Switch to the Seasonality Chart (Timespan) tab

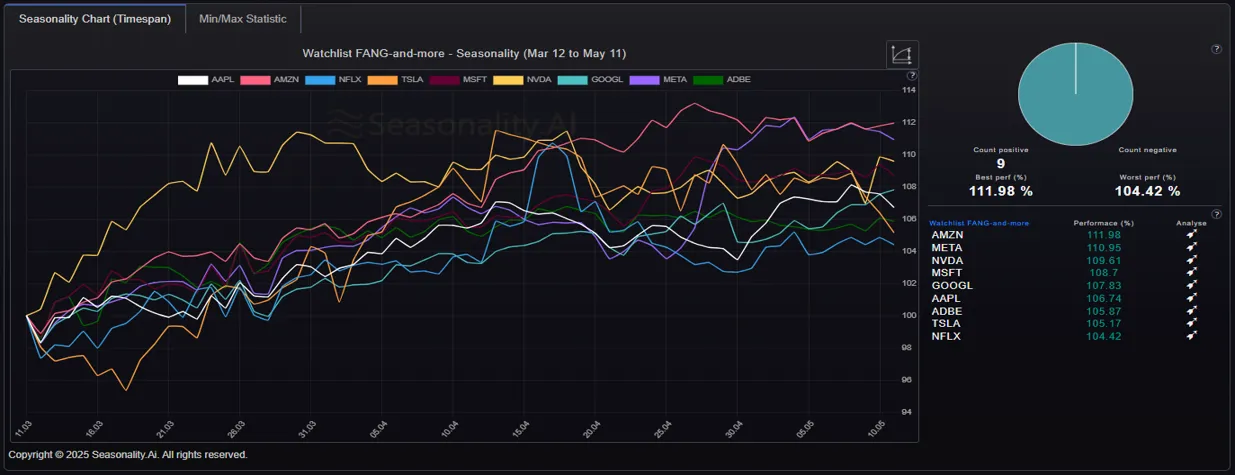94,19
